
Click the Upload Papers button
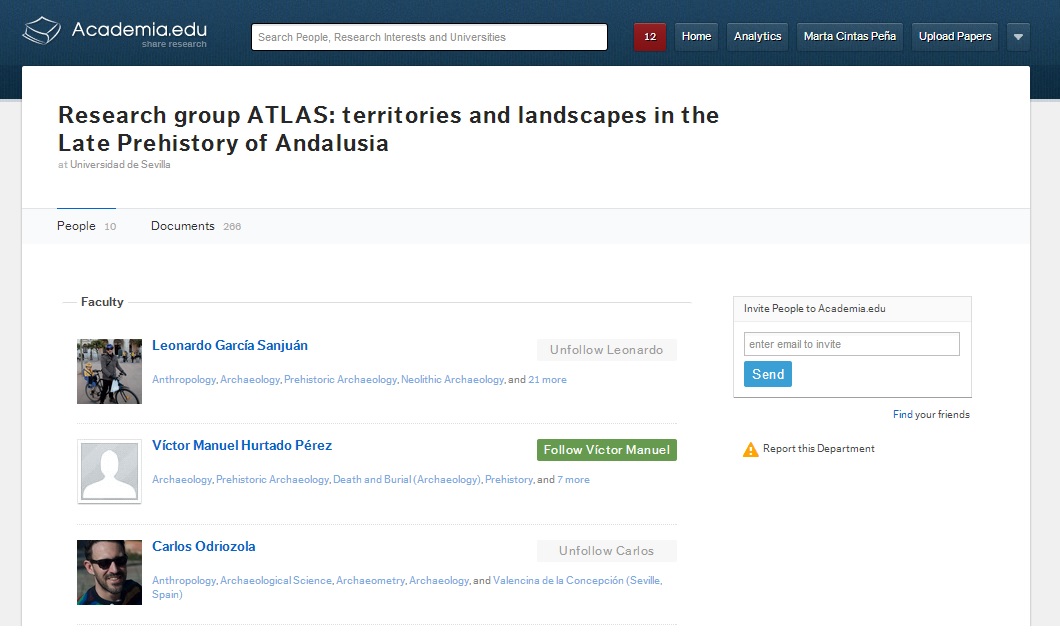[954, 37]
